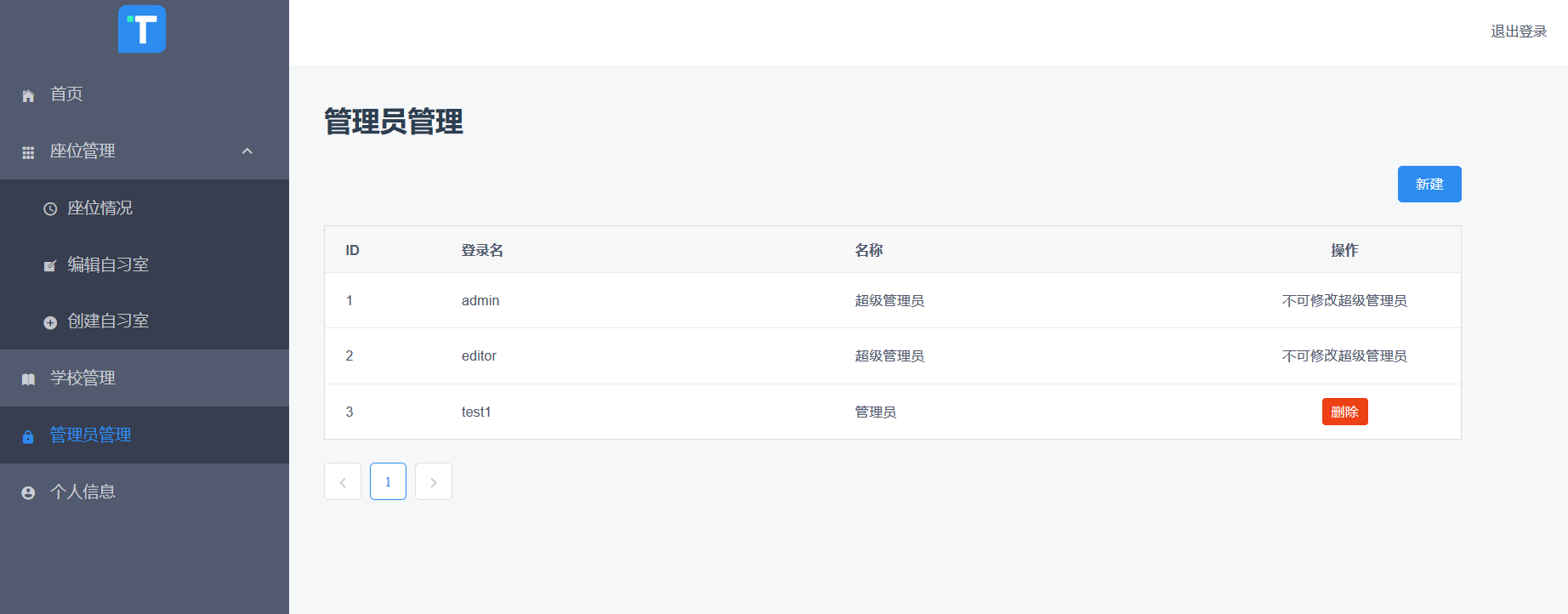The height and width of the screenshot is (614, 1568).
Task: Click the 退出登录 logout link
Action: pos(1518,31)
